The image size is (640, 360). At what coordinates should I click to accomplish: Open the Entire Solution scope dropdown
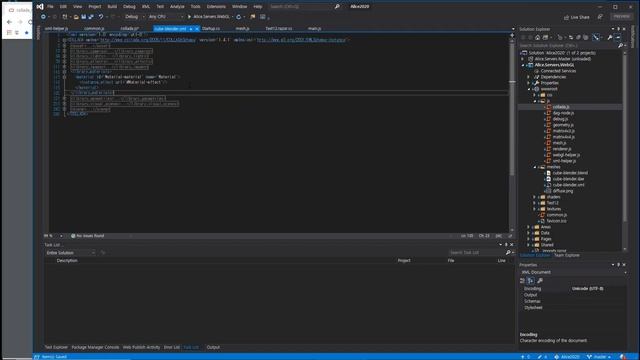[70, 253]
